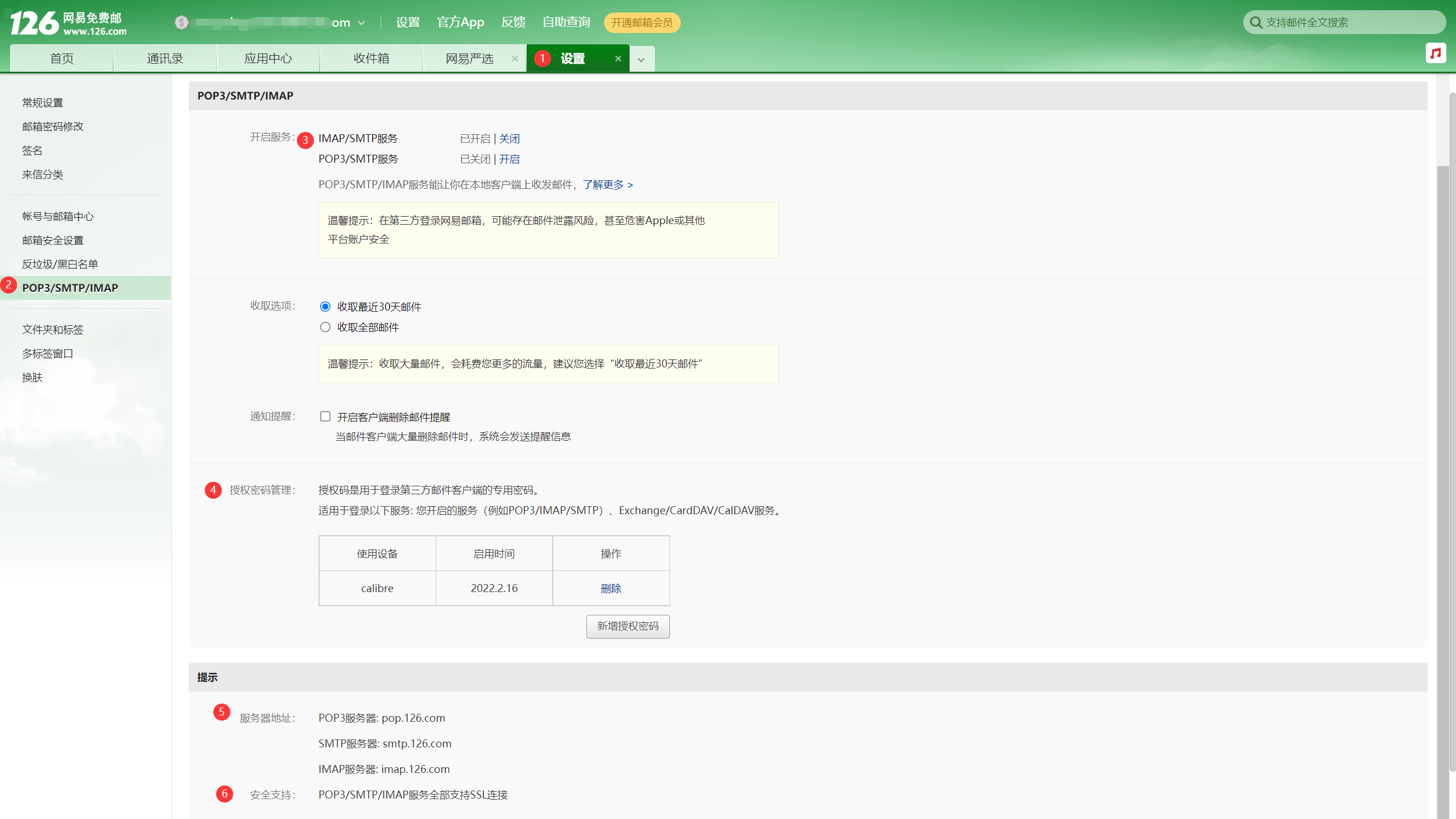1456x819 pixels.
Task: Switch to the 收件箱 tab
Action: 371,59
